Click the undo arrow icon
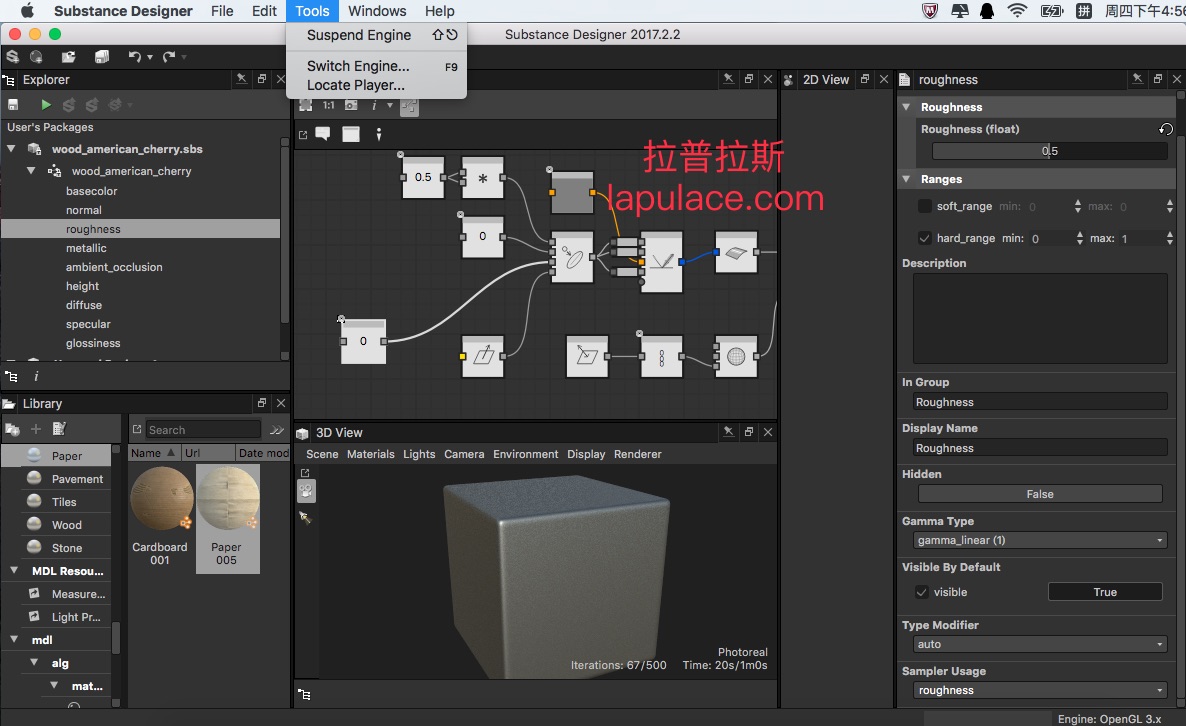The width and height of the screenshot is (1186, 726). [x=135, y=57]
